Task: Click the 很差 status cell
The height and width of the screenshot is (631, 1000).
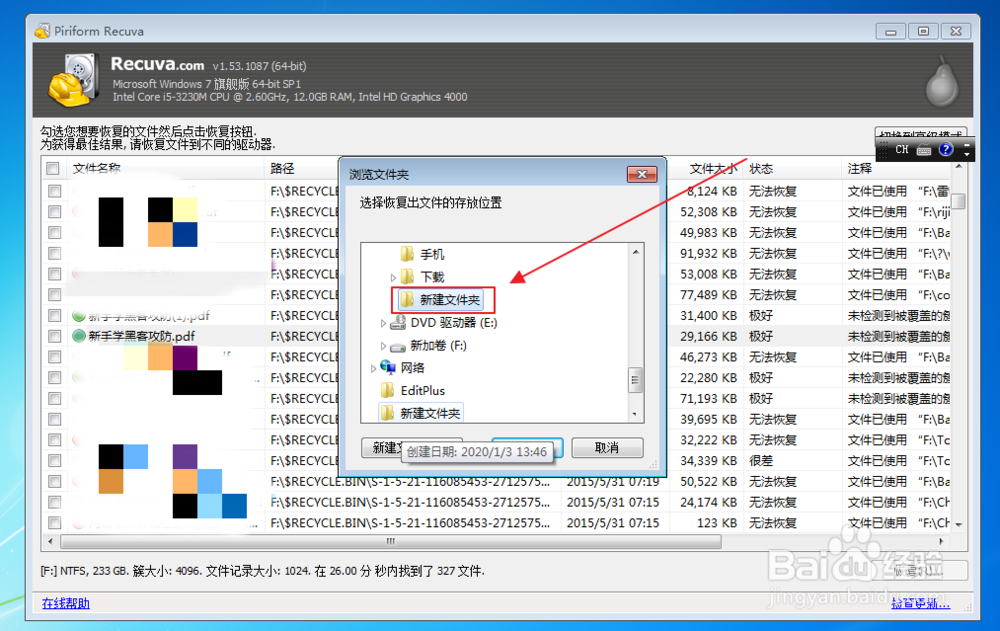Action: [x=761, y=461]
